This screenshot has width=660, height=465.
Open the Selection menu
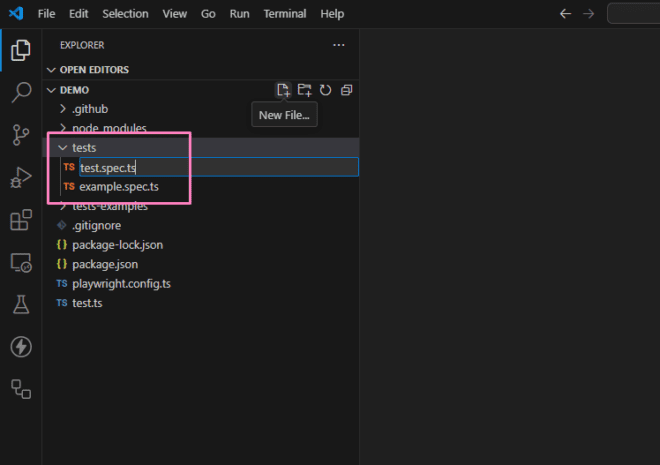[x=125, y=14]
